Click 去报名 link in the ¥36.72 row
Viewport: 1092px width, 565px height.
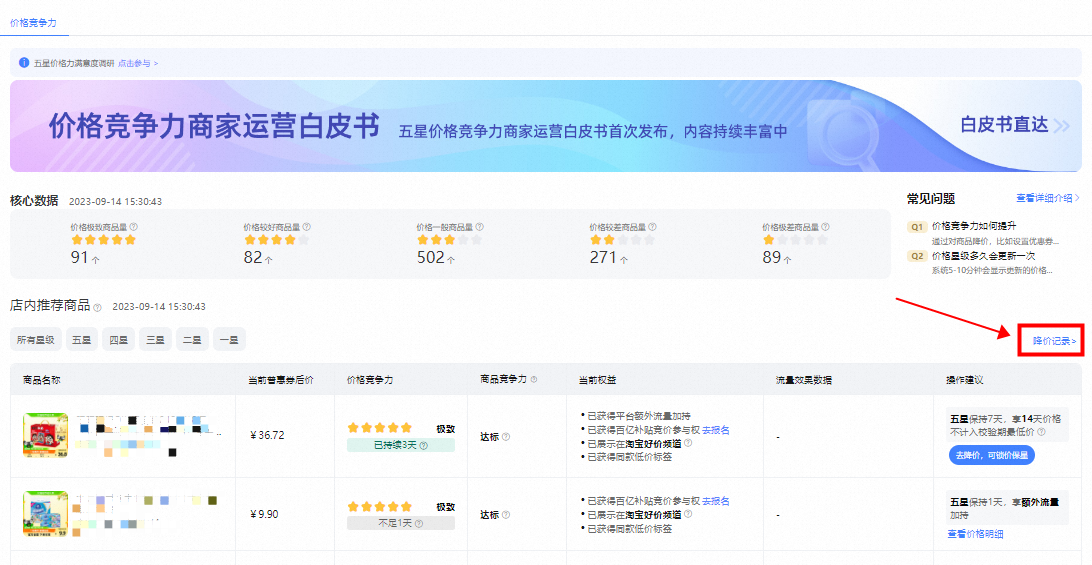(x=715, y=429)
